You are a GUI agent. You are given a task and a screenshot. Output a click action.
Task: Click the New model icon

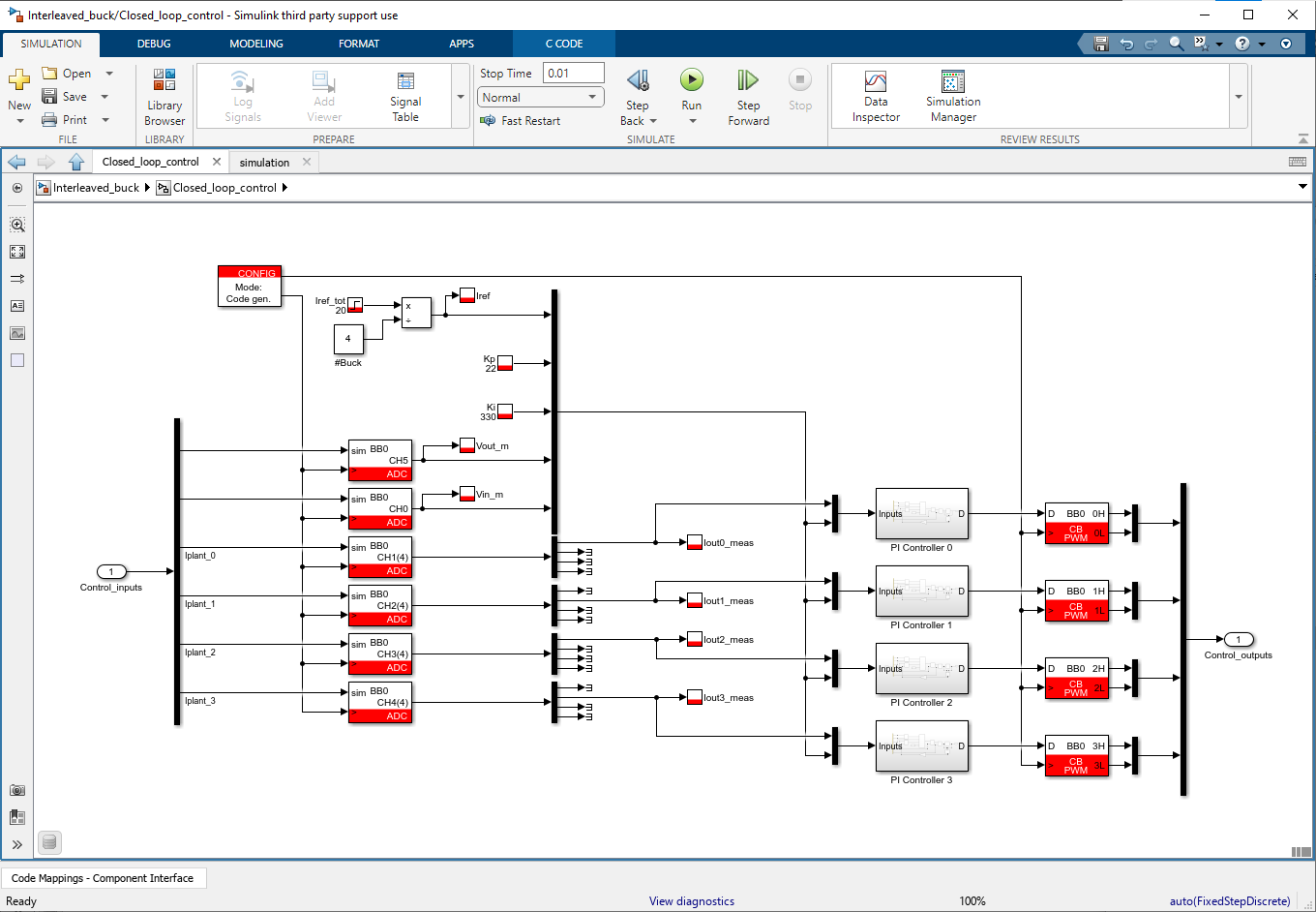(x=19, y=79)
